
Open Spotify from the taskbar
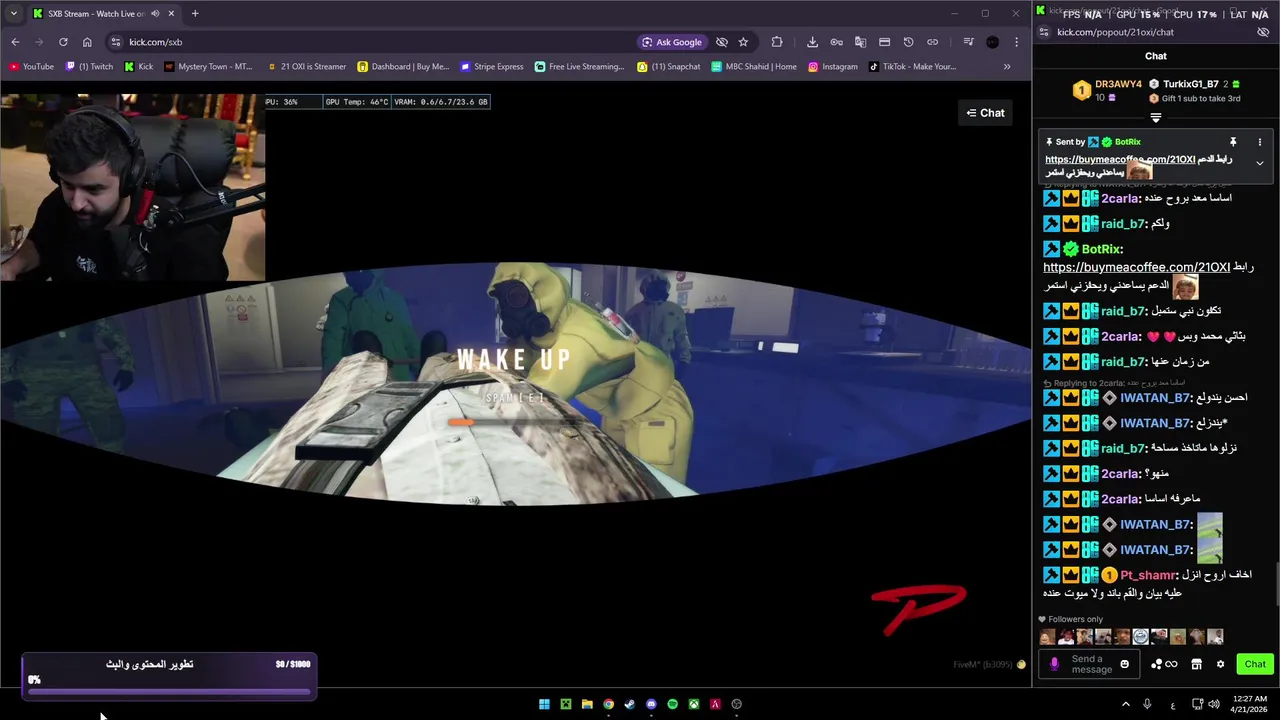pos(672,704)
